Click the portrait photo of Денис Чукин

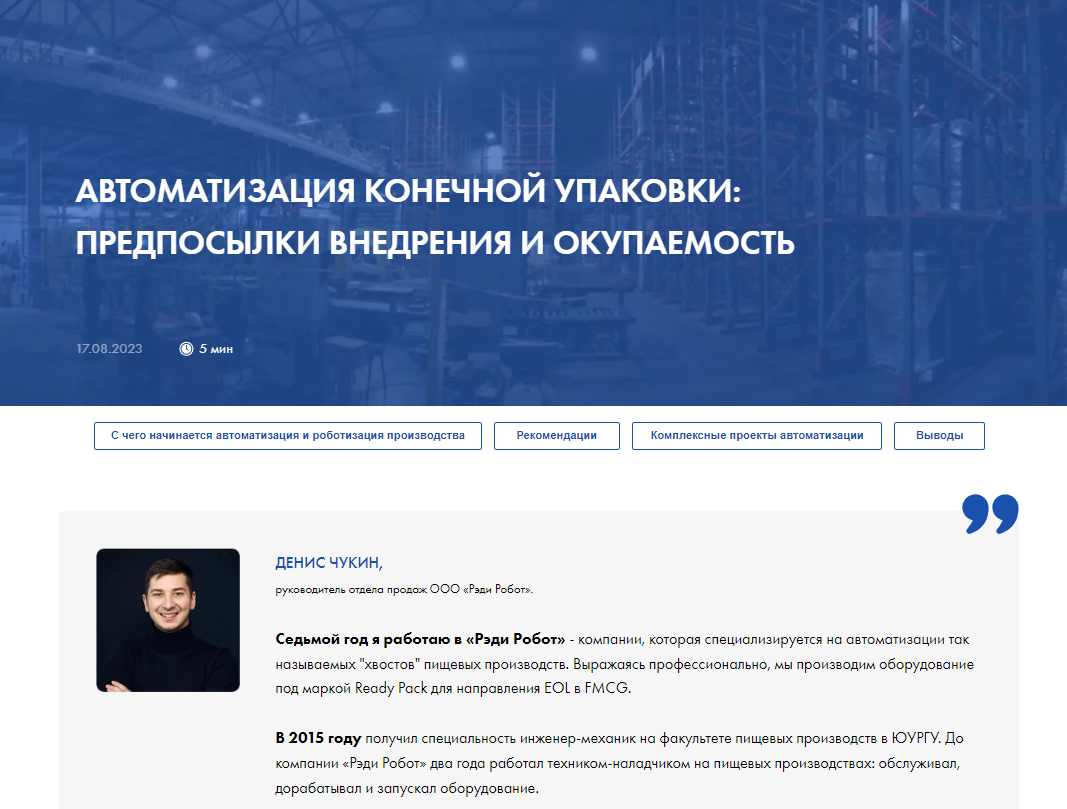point(168,620)
